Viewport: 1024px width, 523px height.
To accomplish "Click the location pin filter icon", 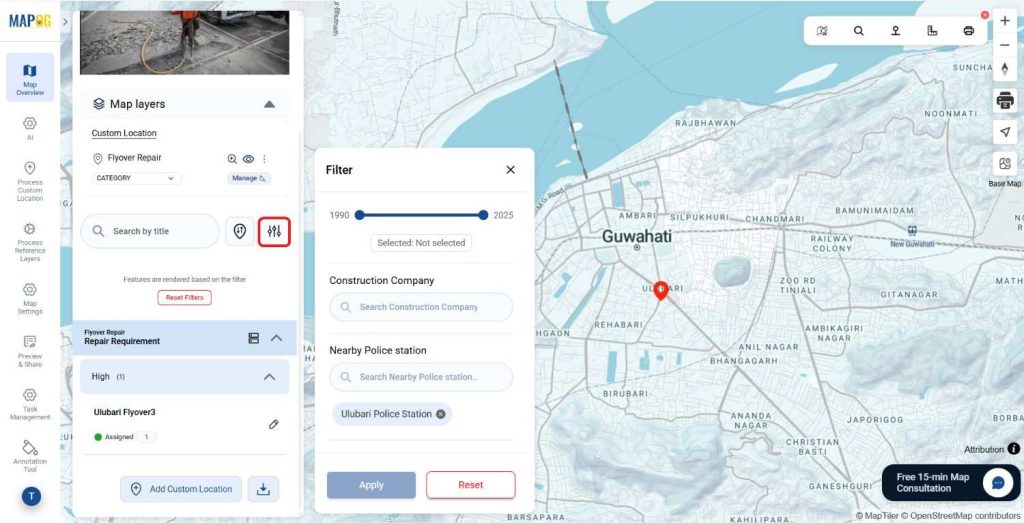I will pos(240,231).
